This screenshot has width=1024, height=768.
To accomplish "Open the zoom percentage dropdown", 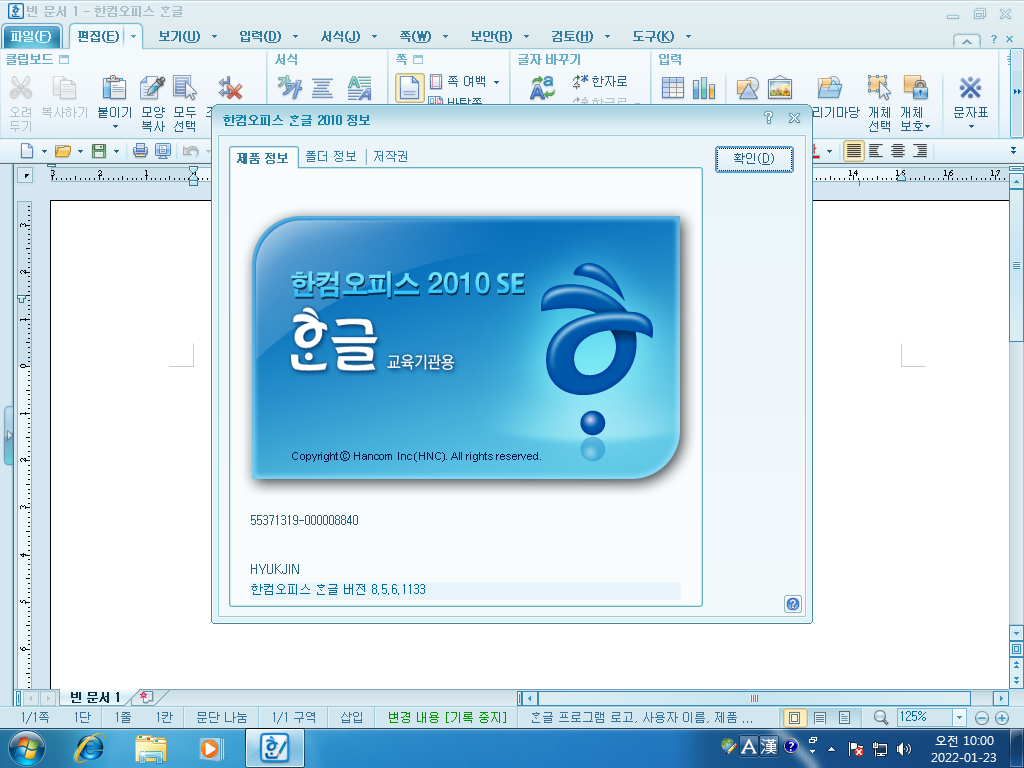I will click(x=959, y=717).
